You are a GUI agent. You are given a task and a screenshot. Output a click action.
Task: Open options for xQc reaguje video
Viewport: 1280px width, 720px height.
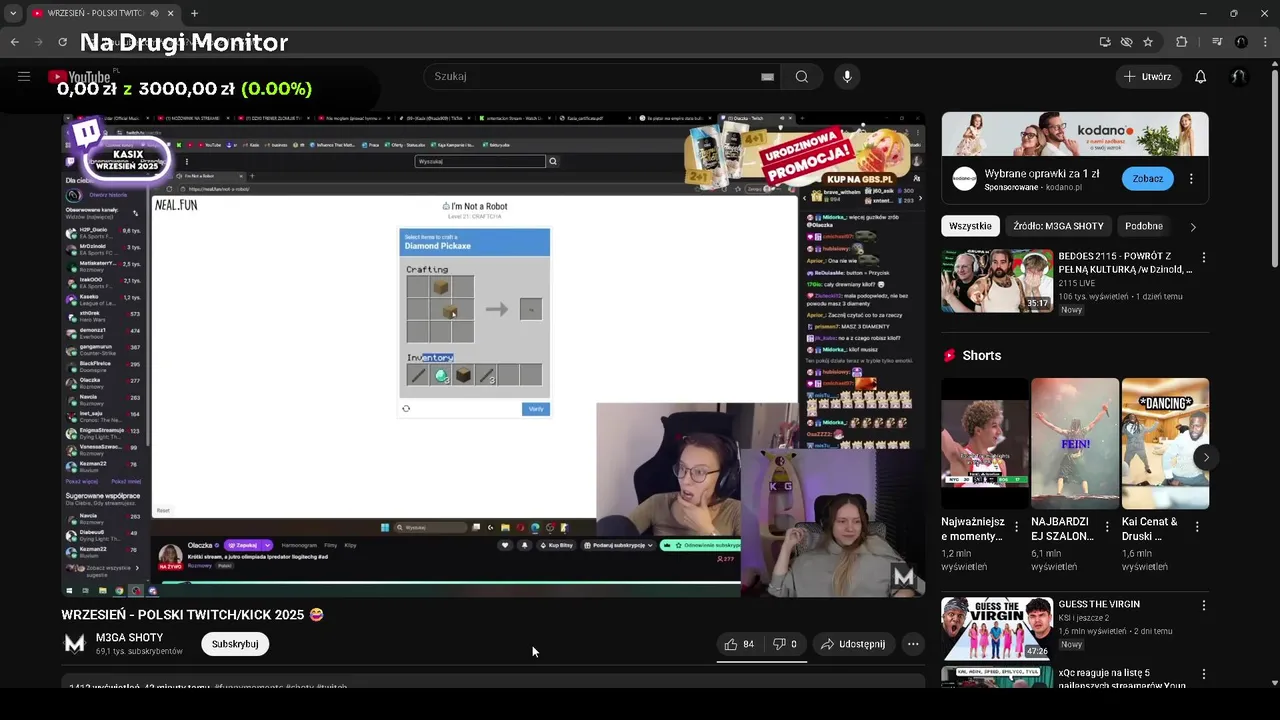click(x=1203, y=675)
